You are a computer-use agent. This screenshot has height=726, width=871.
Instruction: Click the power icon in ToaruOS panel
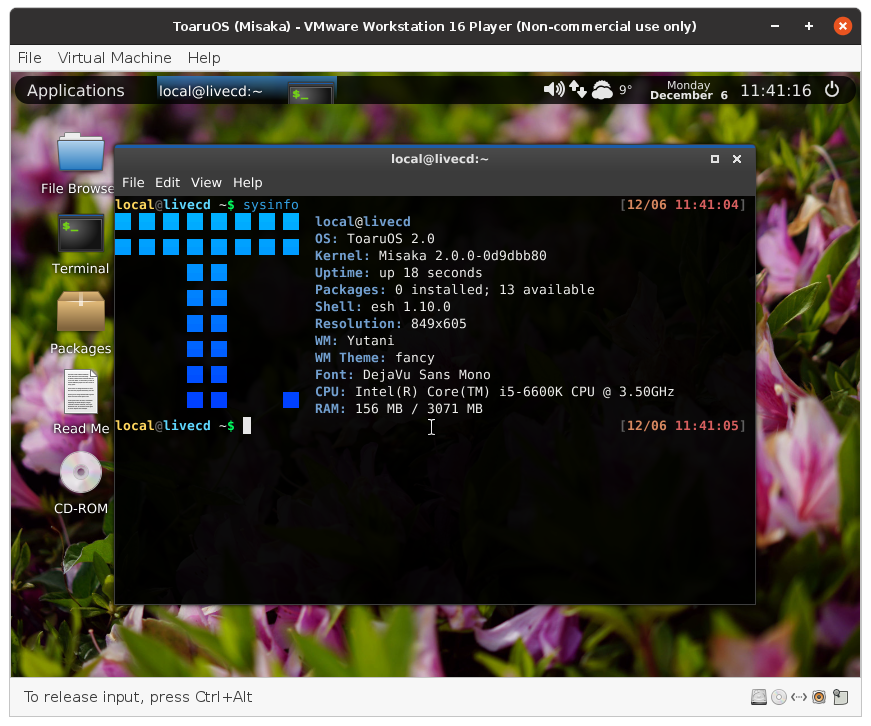(x=832, y=89)
